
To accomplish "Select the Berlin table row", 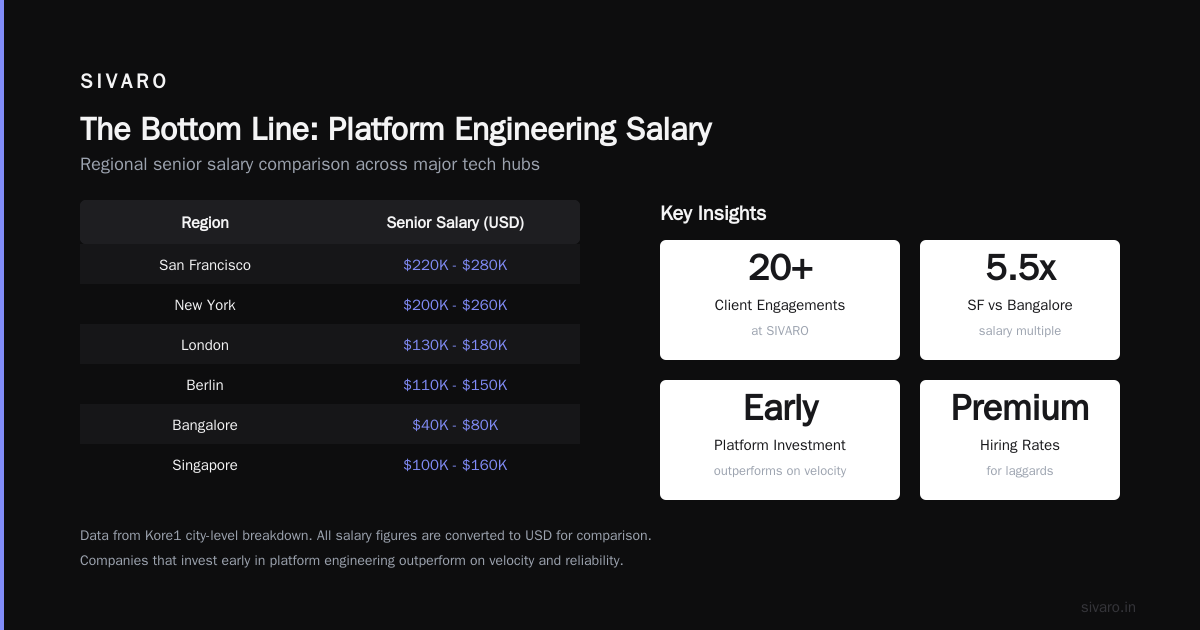I will [x=330, y=385].
